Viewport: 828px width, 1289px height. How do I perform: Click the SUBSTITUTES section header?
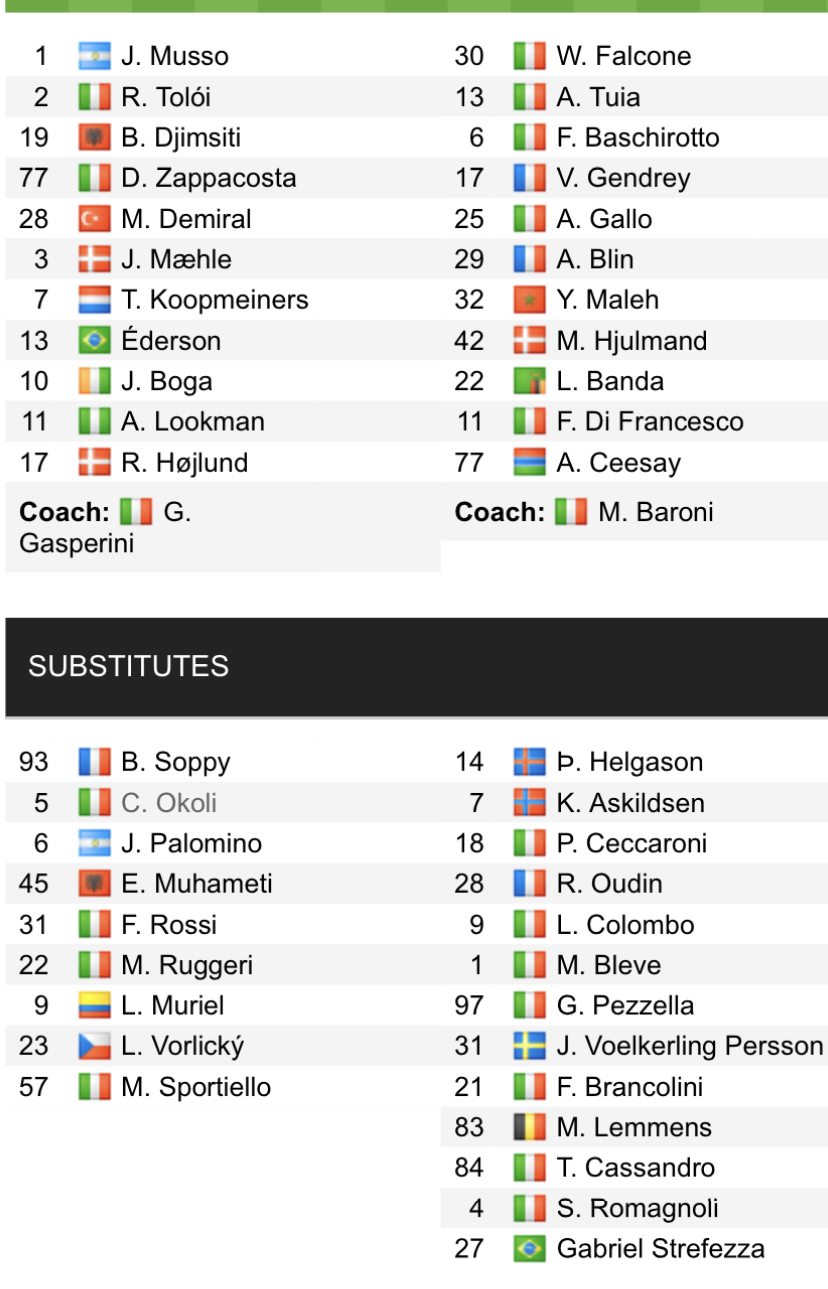(x=128, y=667)
